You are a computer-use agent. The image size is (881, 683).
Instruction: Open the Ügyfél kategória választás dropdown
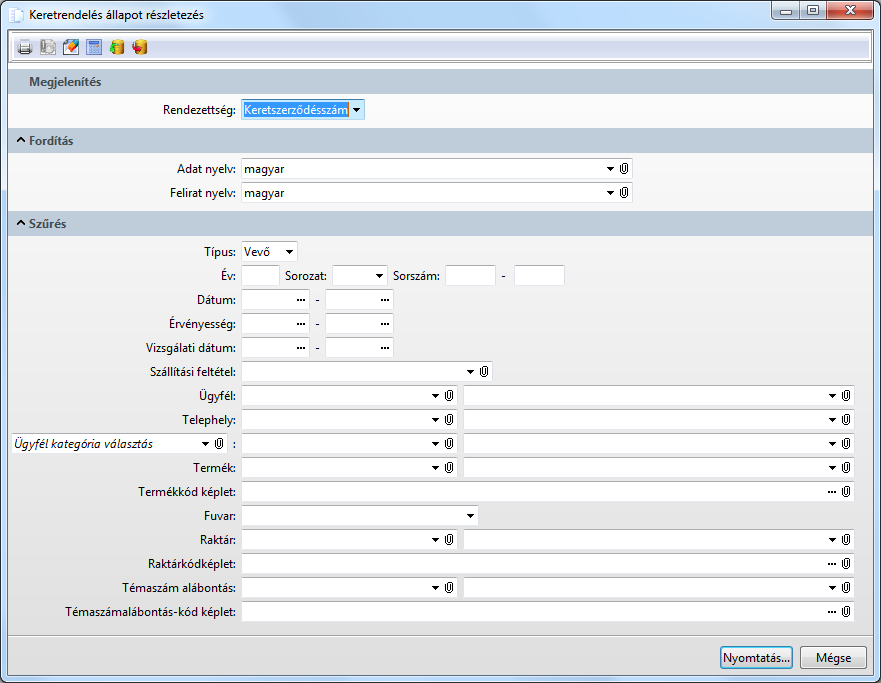[203, 444]
